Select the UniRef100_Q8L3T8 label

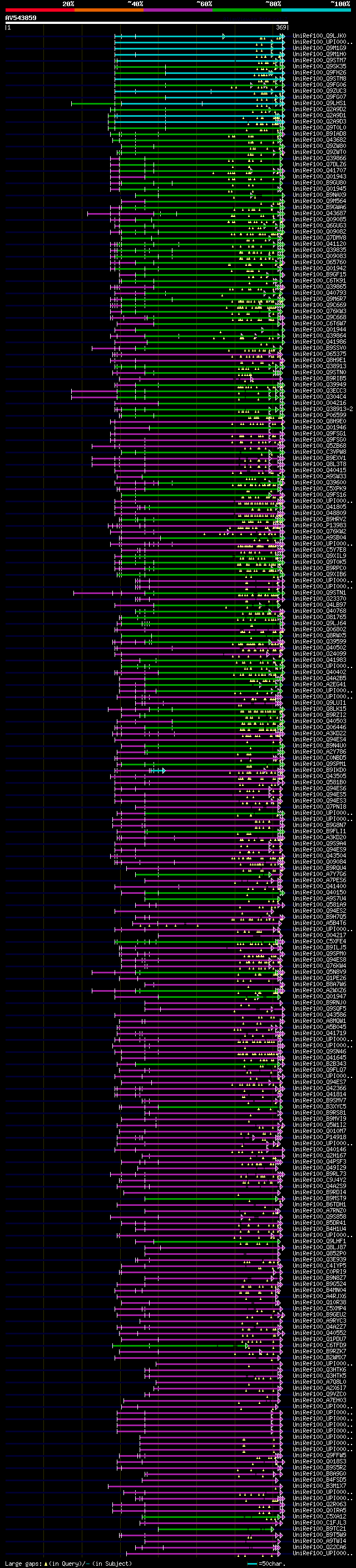point(319,464)
